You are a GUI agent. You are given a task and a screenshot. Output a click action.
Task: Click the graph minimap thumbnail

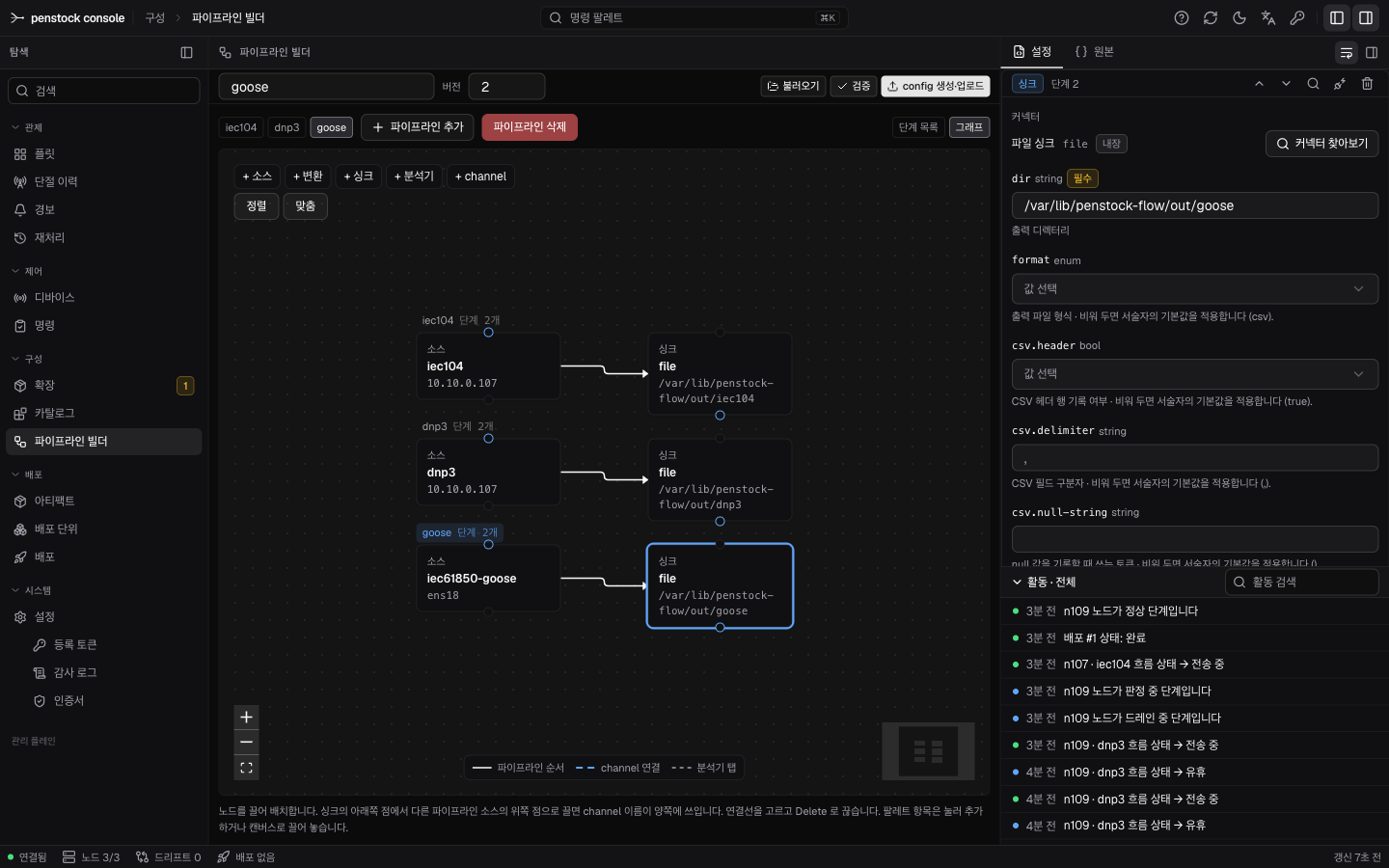(928, 751)
